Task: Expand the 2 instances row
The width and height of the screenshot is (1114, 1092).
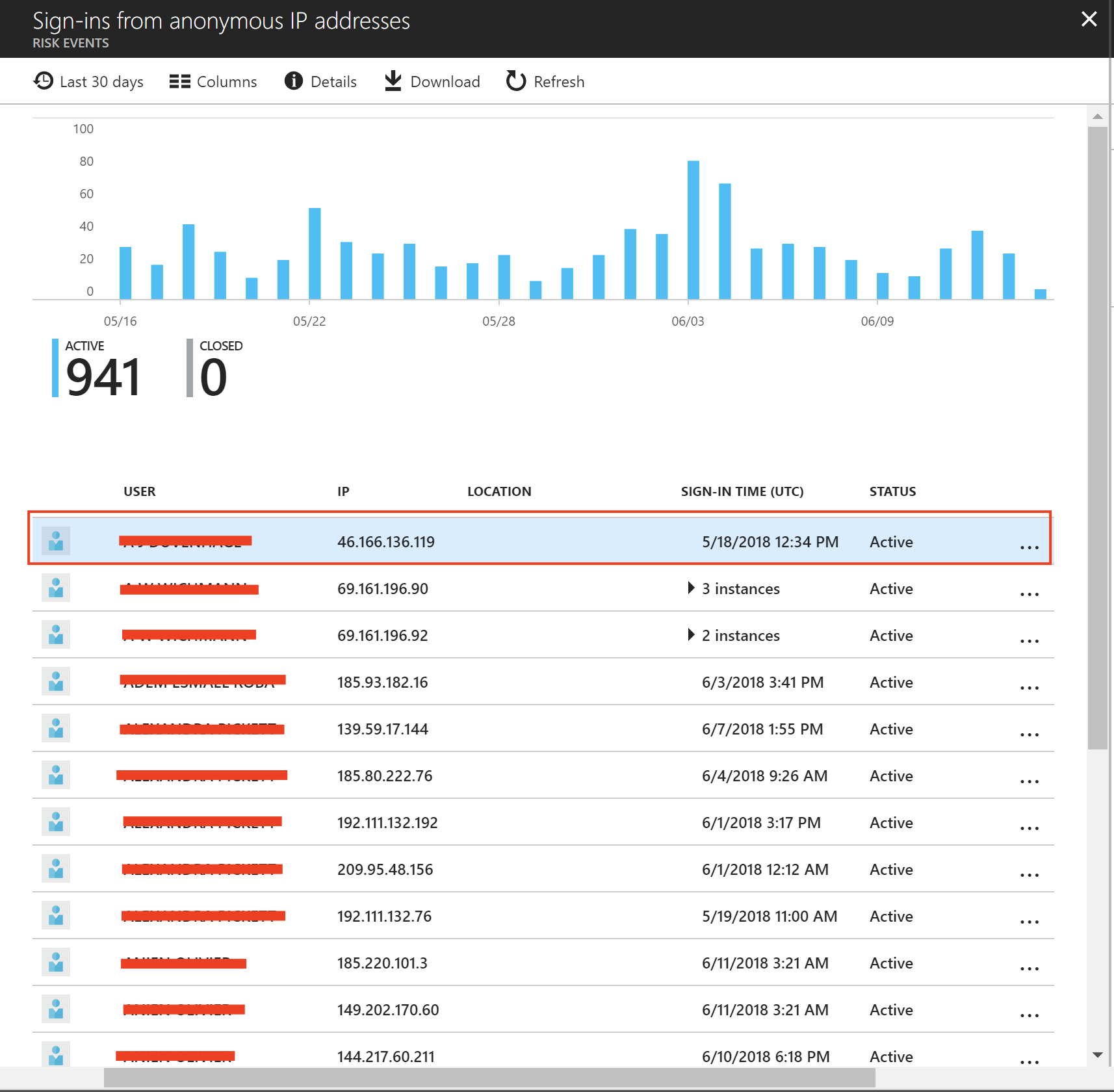Action: (x=691, y=635)
